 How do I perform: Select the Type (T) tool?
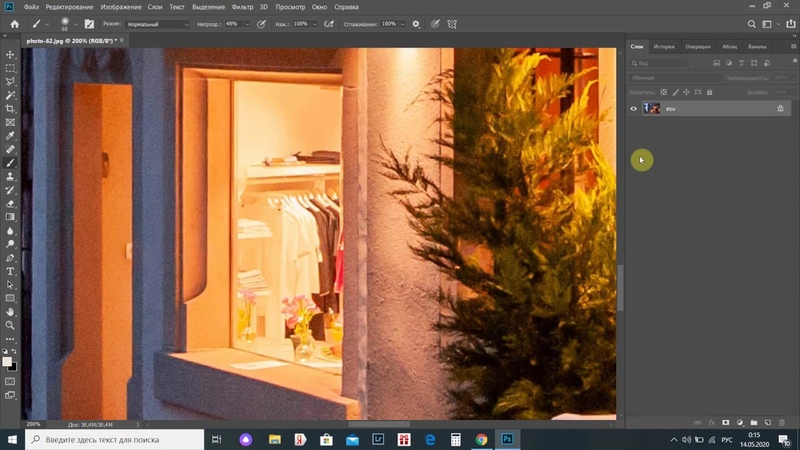[11, 271]
